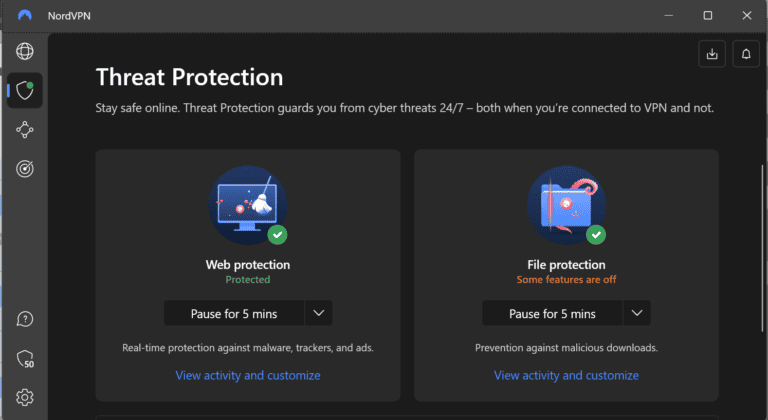Open the globe VPN servers icon

tap(25, 52)
